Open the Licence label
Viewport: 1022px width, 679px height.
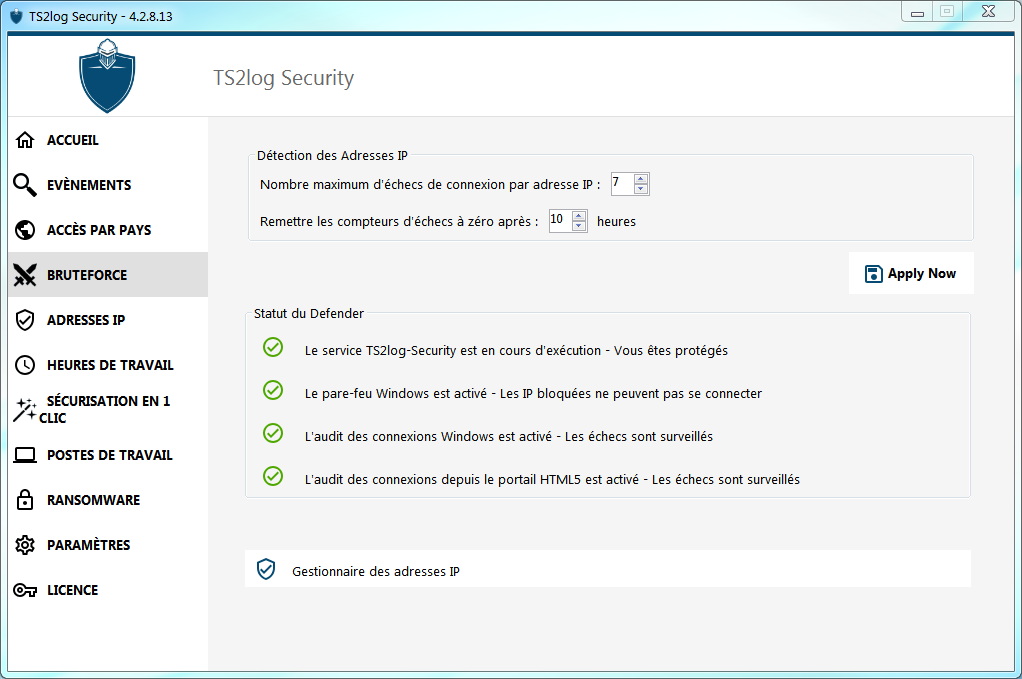pyautogui.click(x=72, y=590)
